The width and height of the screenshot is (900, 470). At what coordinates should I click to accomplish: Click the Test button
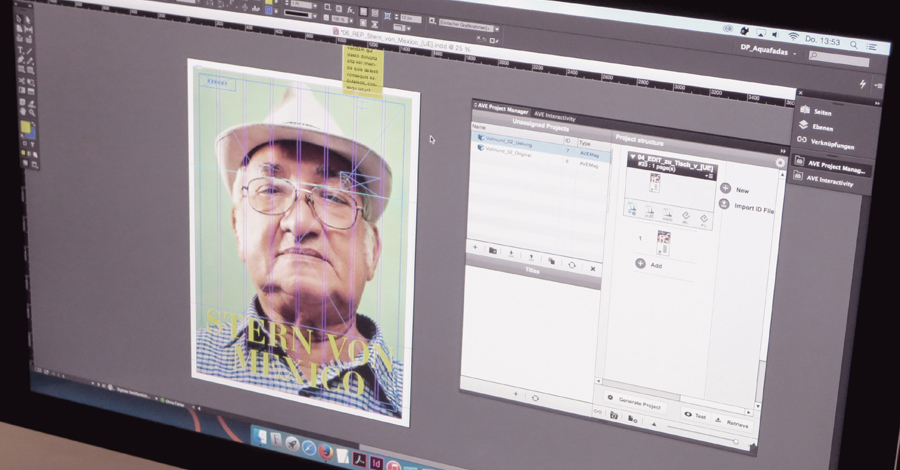[695, 415]
